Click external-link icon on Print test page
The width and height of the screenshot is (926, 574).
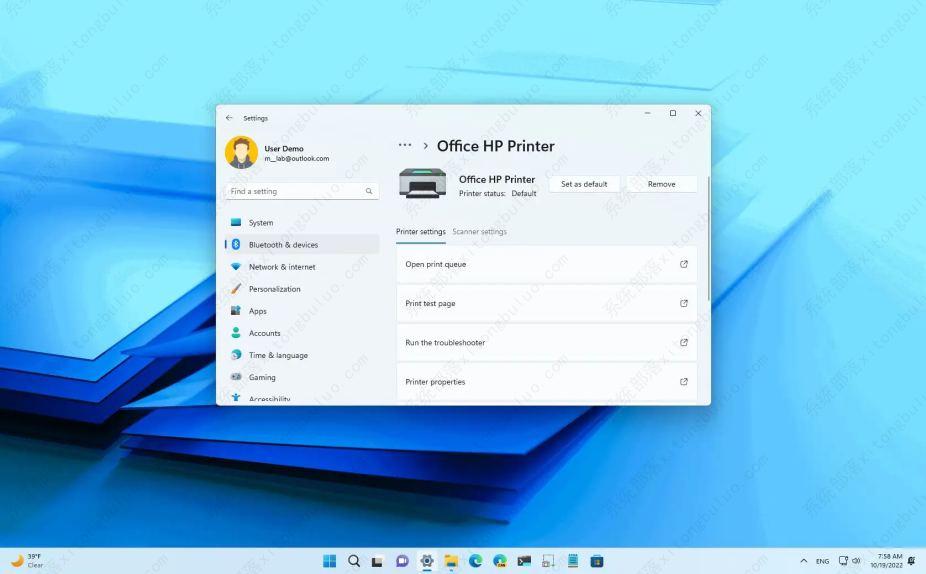(x=683, y=303)
